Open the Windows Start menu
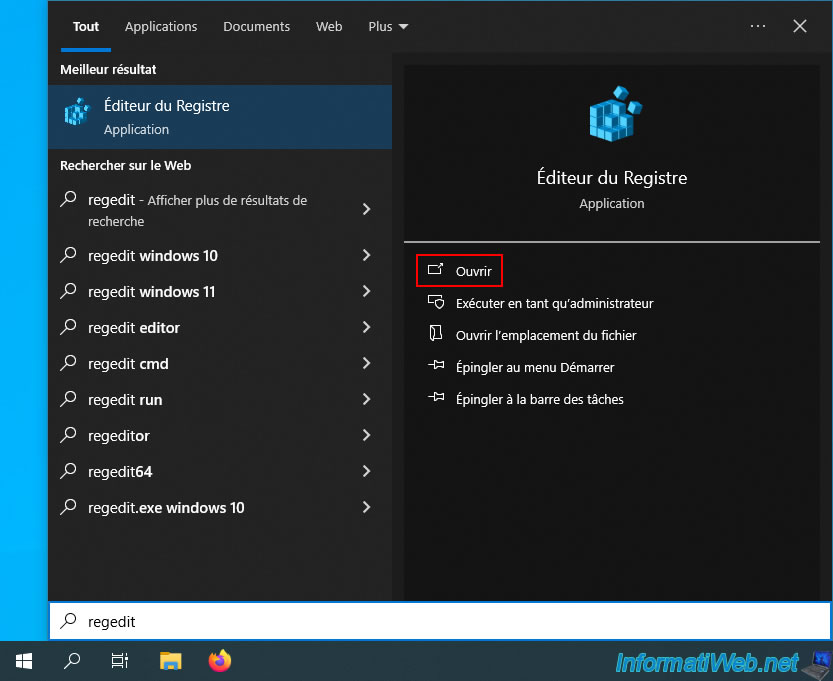Viewport: 833px width, 681px height. click(x=24, y=661)
